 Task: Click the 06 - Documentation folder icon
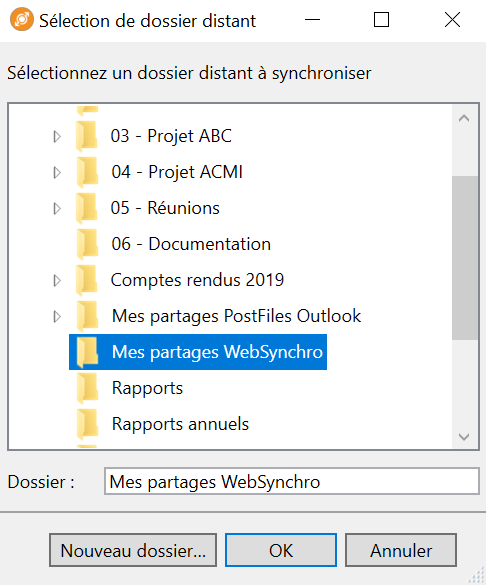pos(87,244)
